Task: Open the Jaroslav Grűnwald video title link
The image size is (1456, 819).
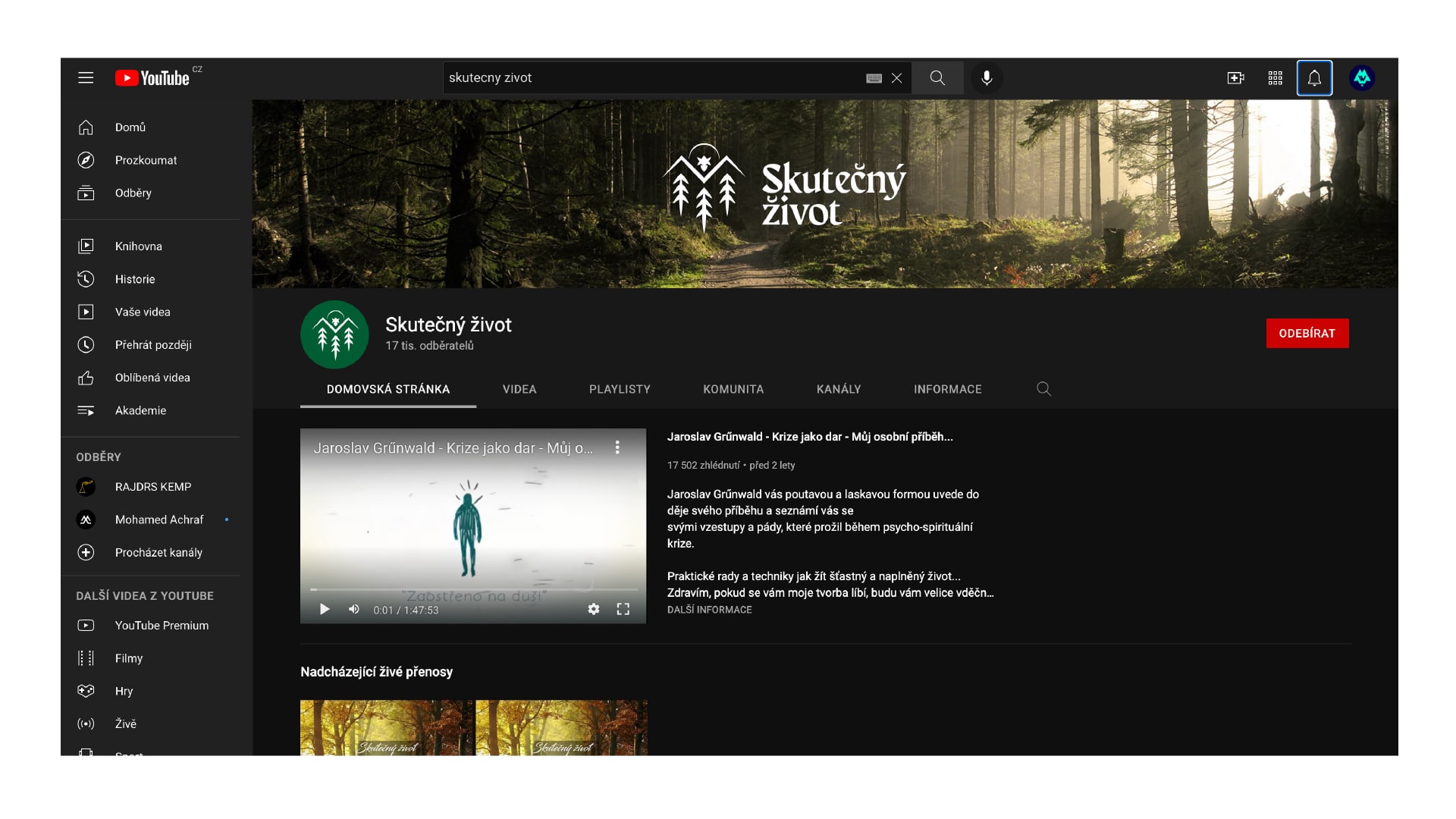Action: click(x=810, y=437)
